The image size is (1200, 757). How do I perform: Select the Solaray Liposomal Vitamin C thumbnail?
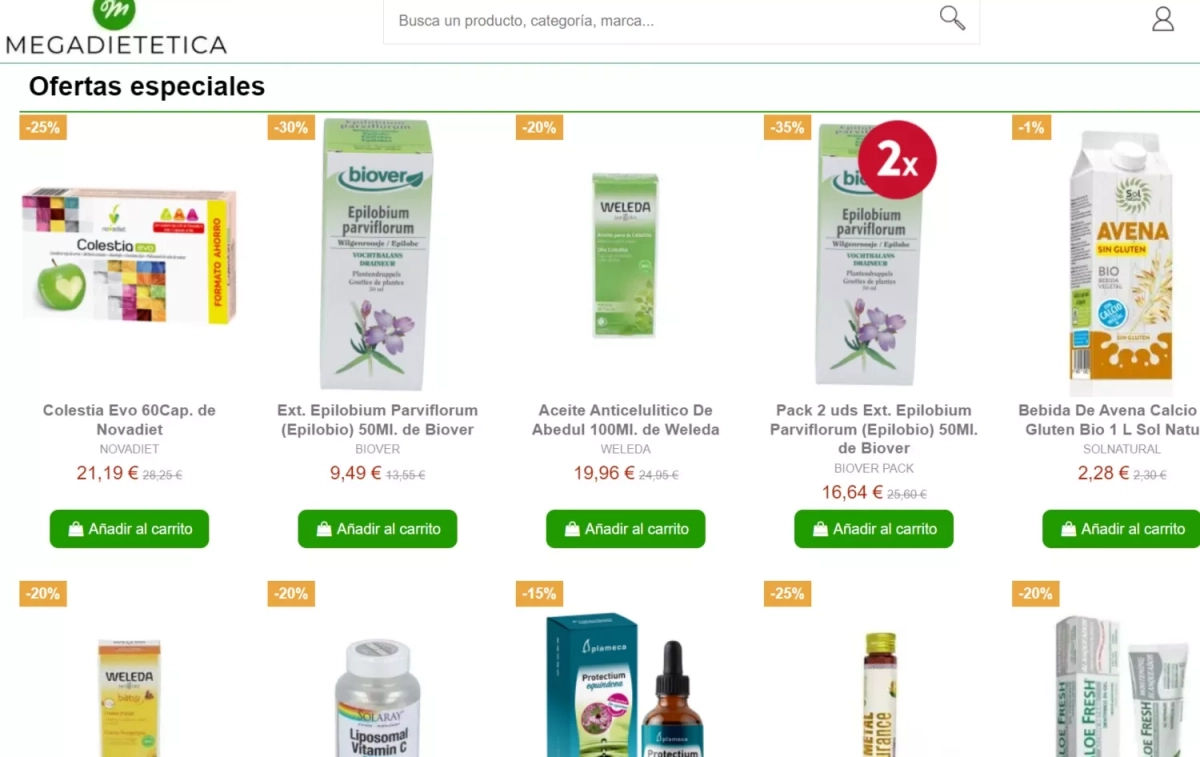click(377, 698)
